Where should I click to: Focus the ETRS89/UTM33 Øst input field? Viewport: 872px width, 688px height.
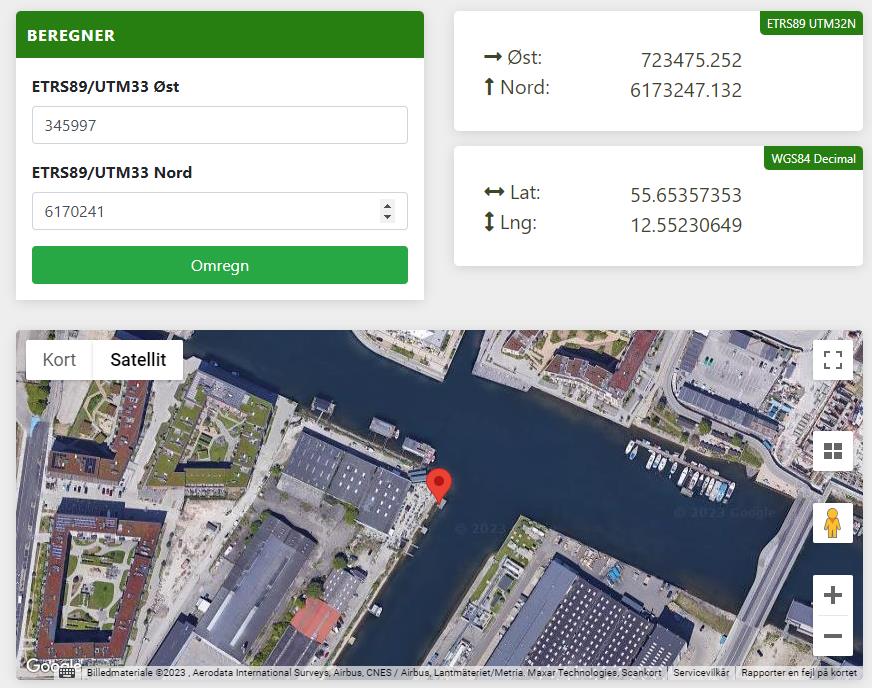(220, 125)
